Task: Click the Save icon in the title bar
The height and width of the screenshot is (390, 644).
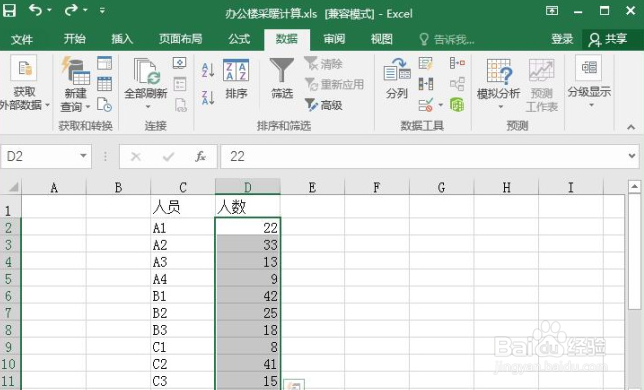Action: point(9,11)
